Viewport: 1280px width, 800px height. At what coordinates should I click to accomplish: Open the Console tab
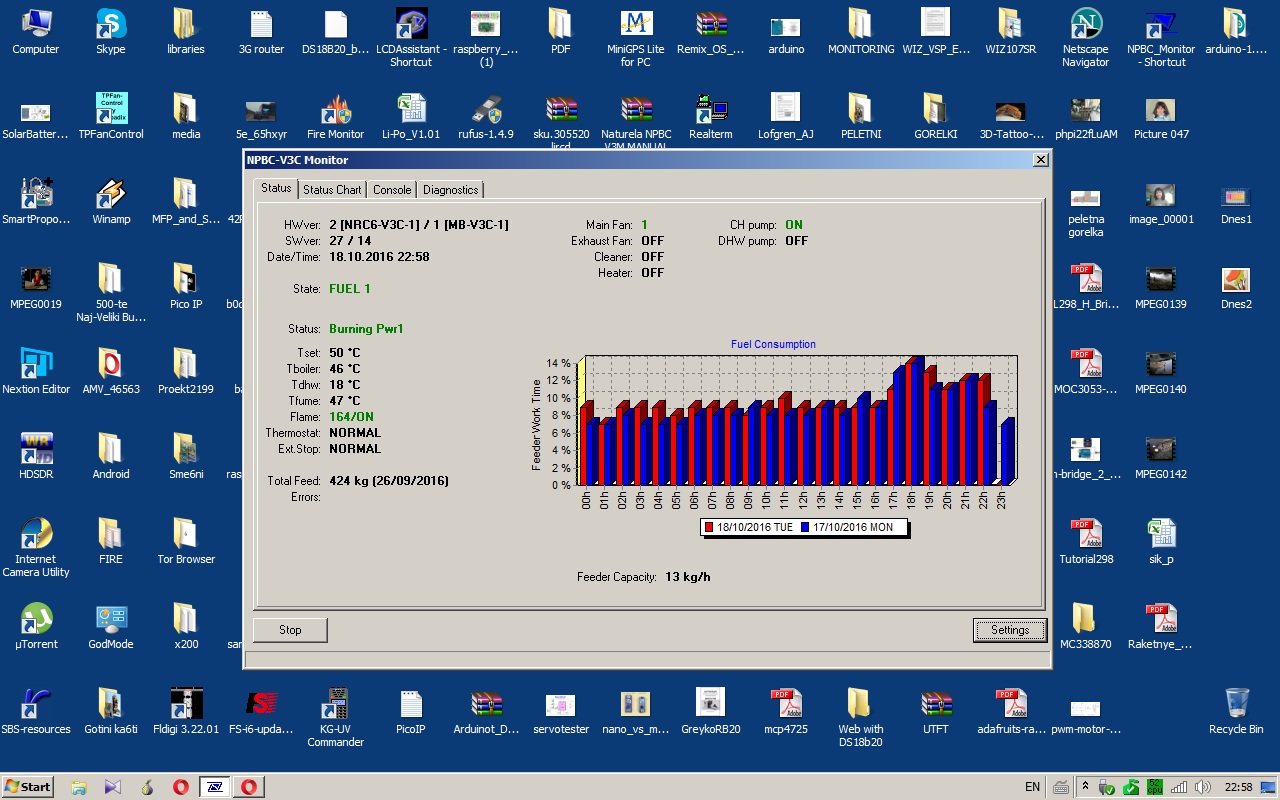click(x=392, y=190)
